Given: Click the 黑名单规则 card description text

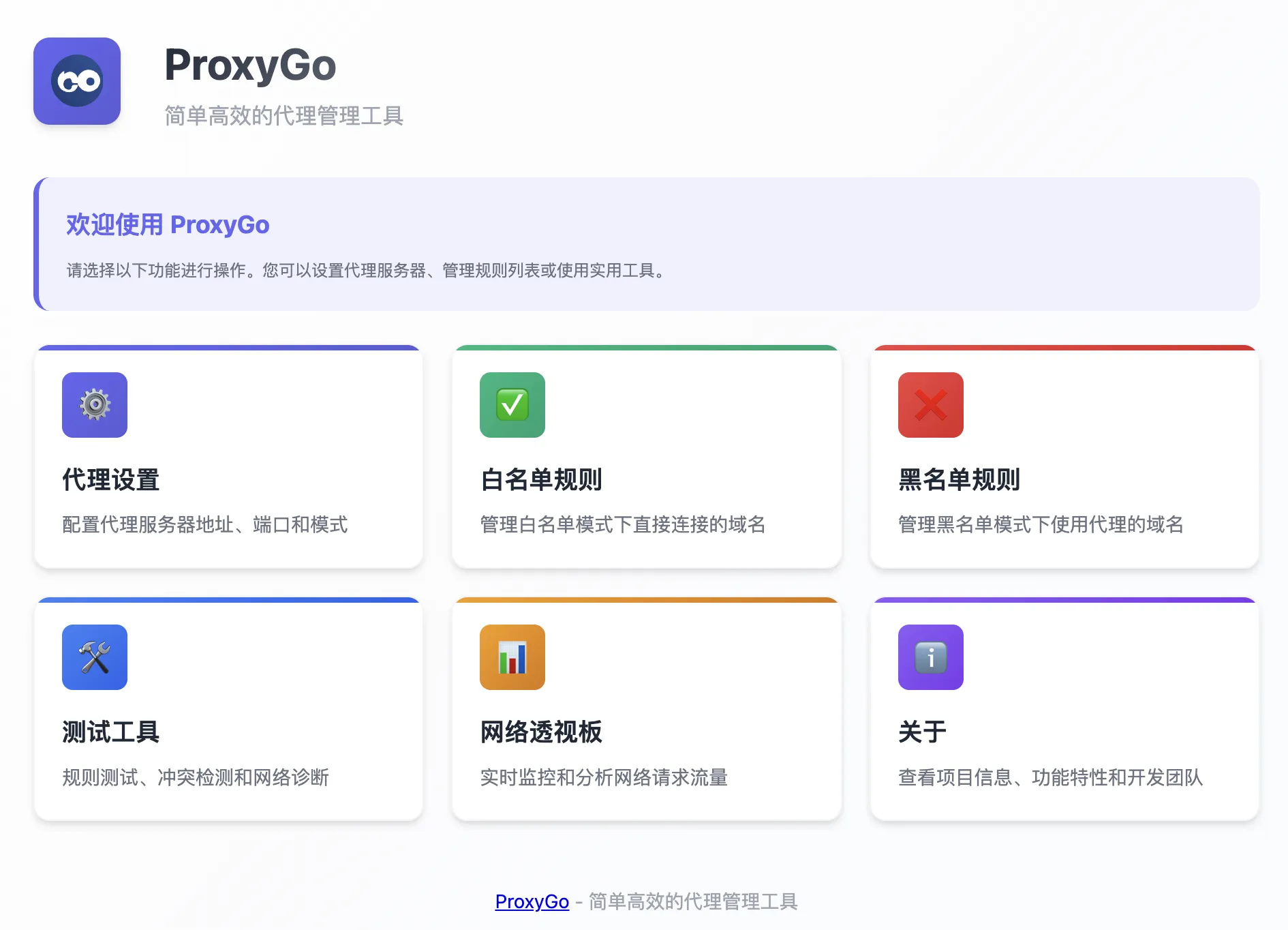Looking at the screenshot, I should coord(1040,526).
